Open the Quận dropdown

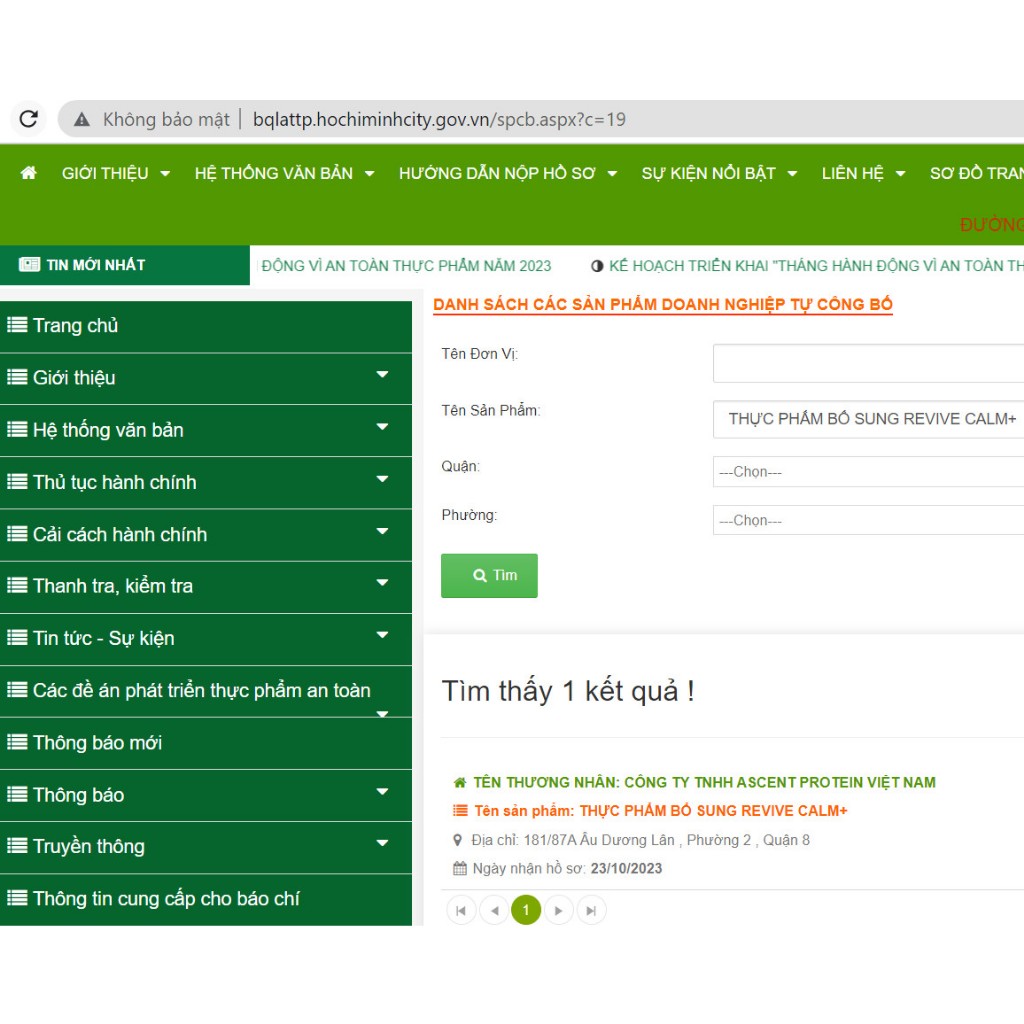(868, 472)
